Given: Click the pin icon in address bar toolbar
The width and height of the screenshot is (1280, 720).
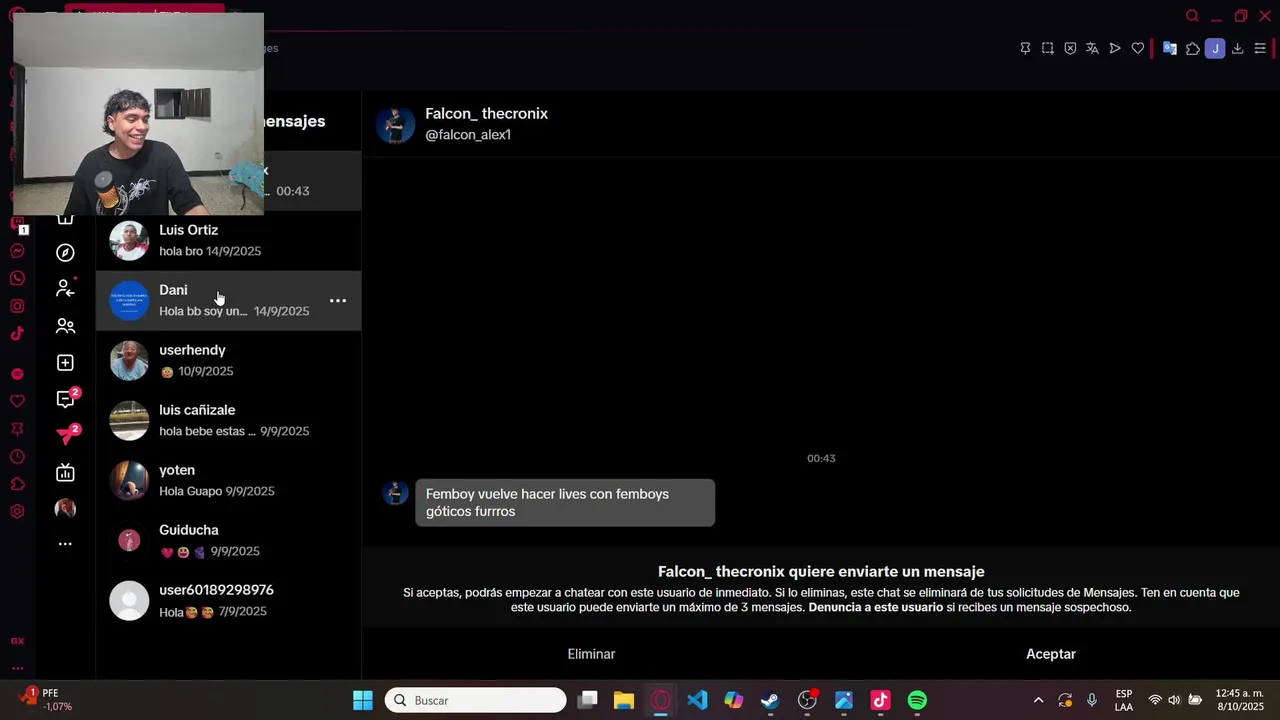Looking at the screenshot, I should (x=1025, y=48).
